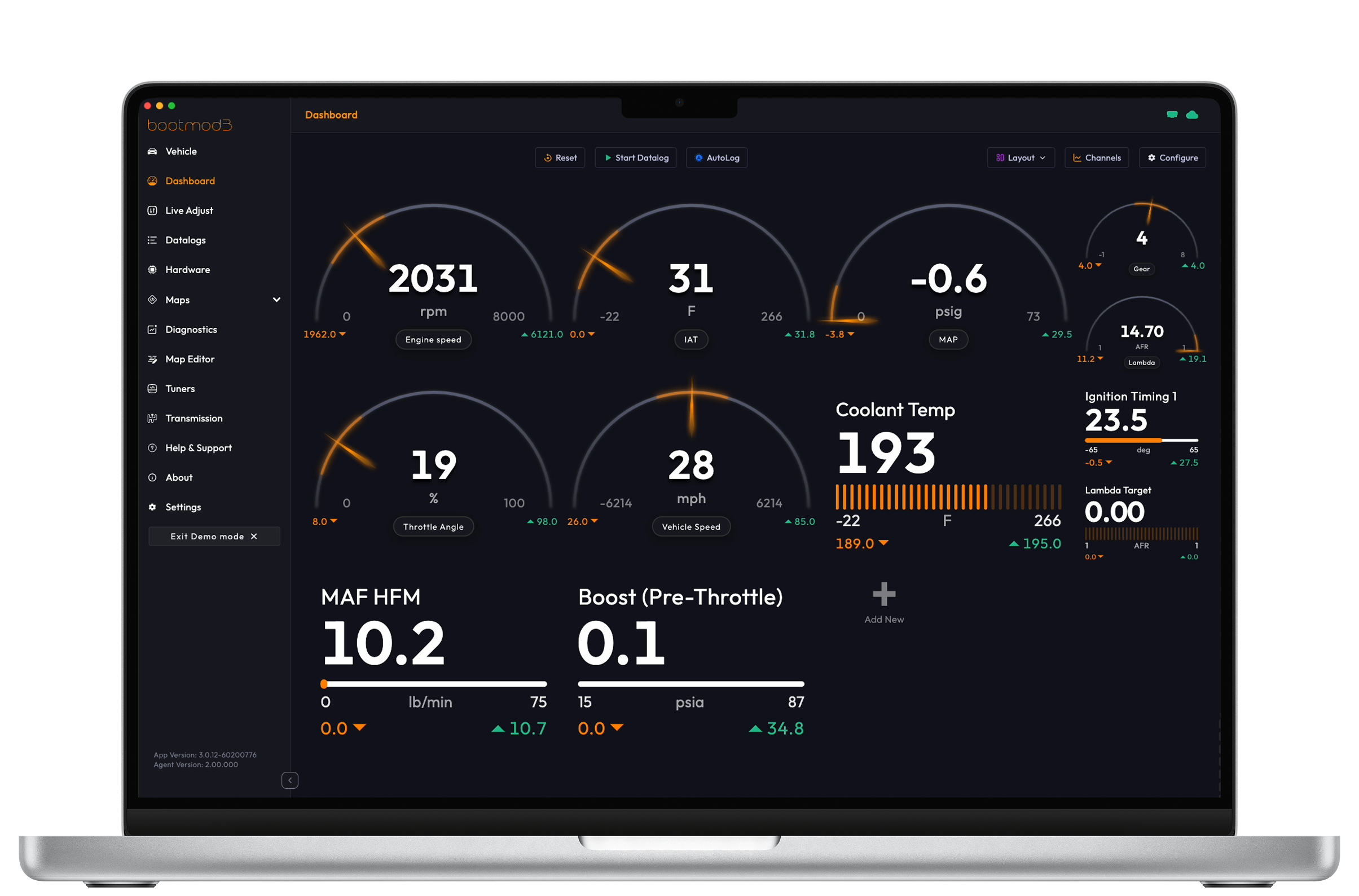
Task: Click the Dashboard page title
Action: click(331, 115)
